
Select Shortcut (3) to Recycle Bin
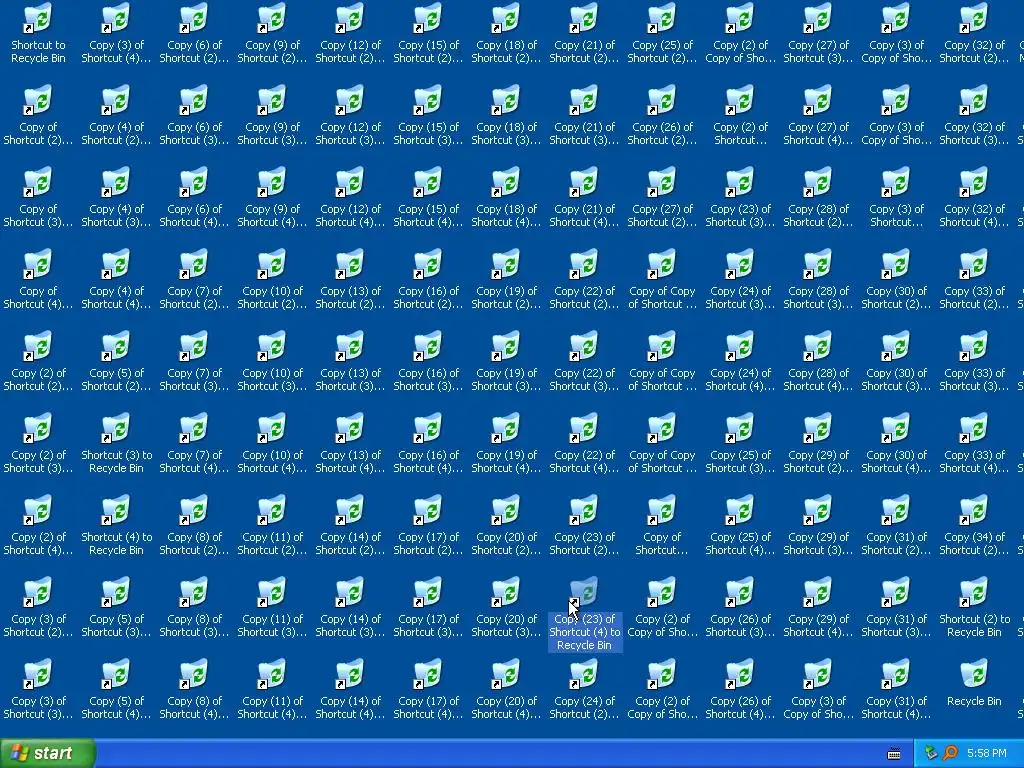click(116, 443)
